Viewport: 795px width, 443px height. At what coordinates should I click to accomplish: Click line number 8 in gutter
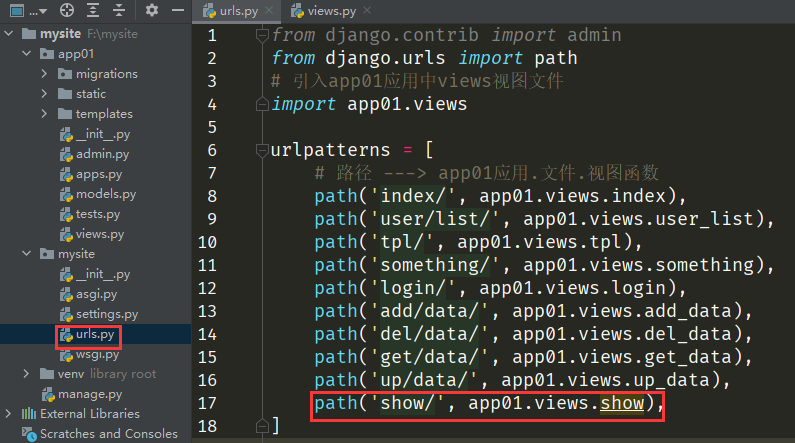(x=212, y=196)
